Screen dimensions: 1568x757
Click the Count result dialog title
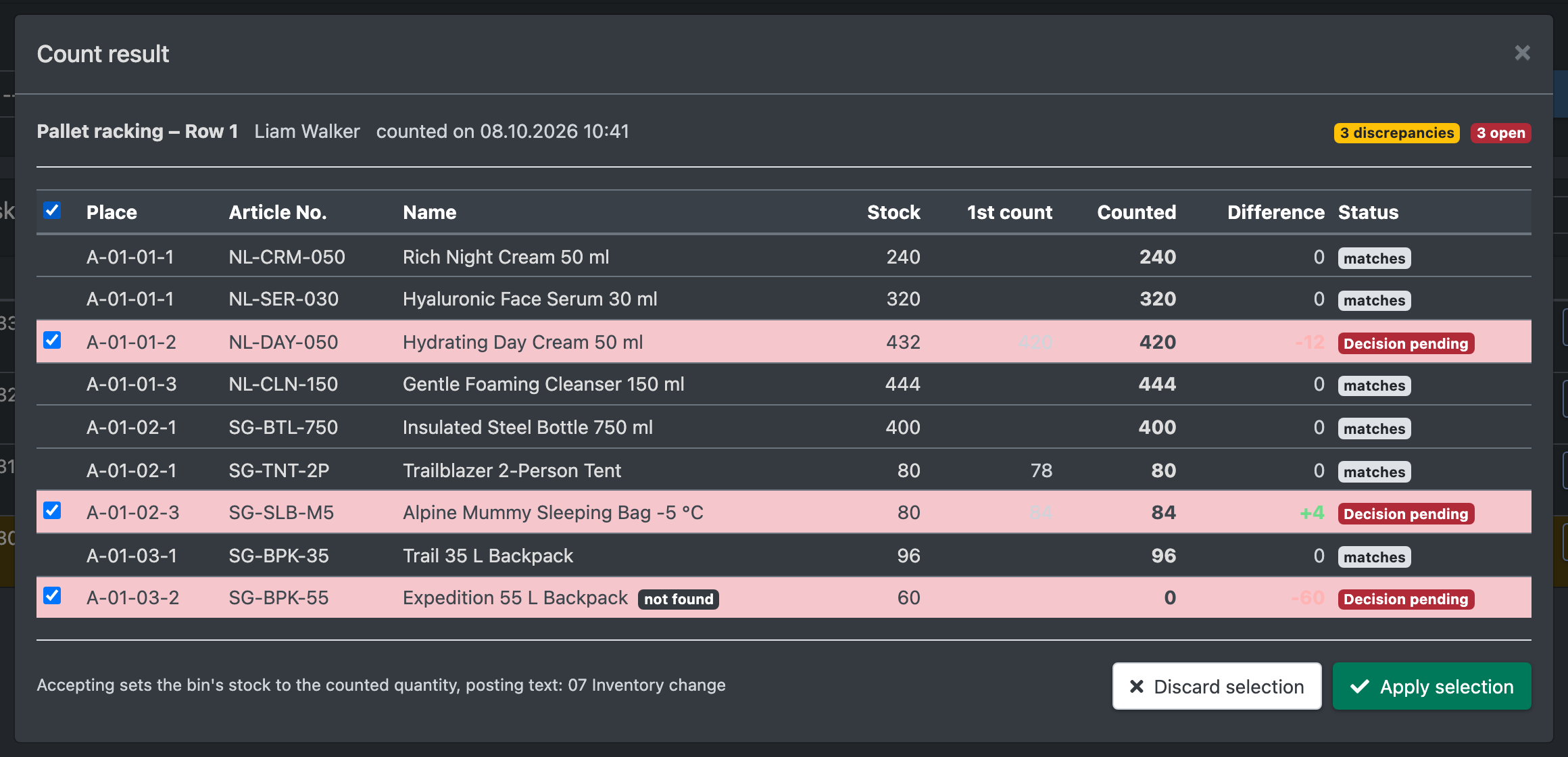tap(103, 54)
